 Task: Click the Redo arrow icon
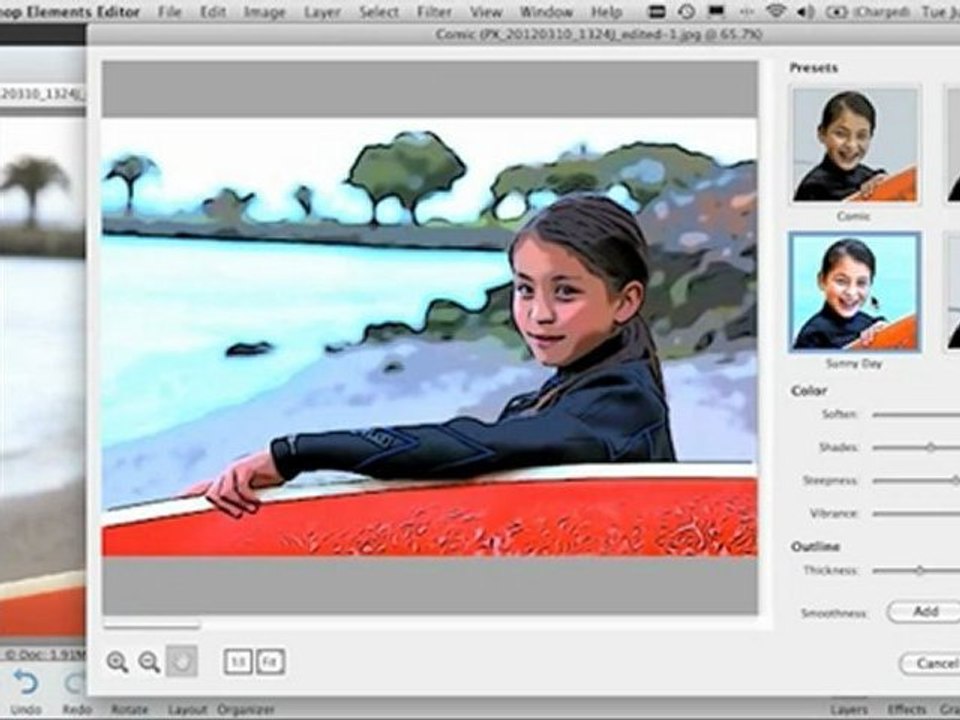pos(76,683)
